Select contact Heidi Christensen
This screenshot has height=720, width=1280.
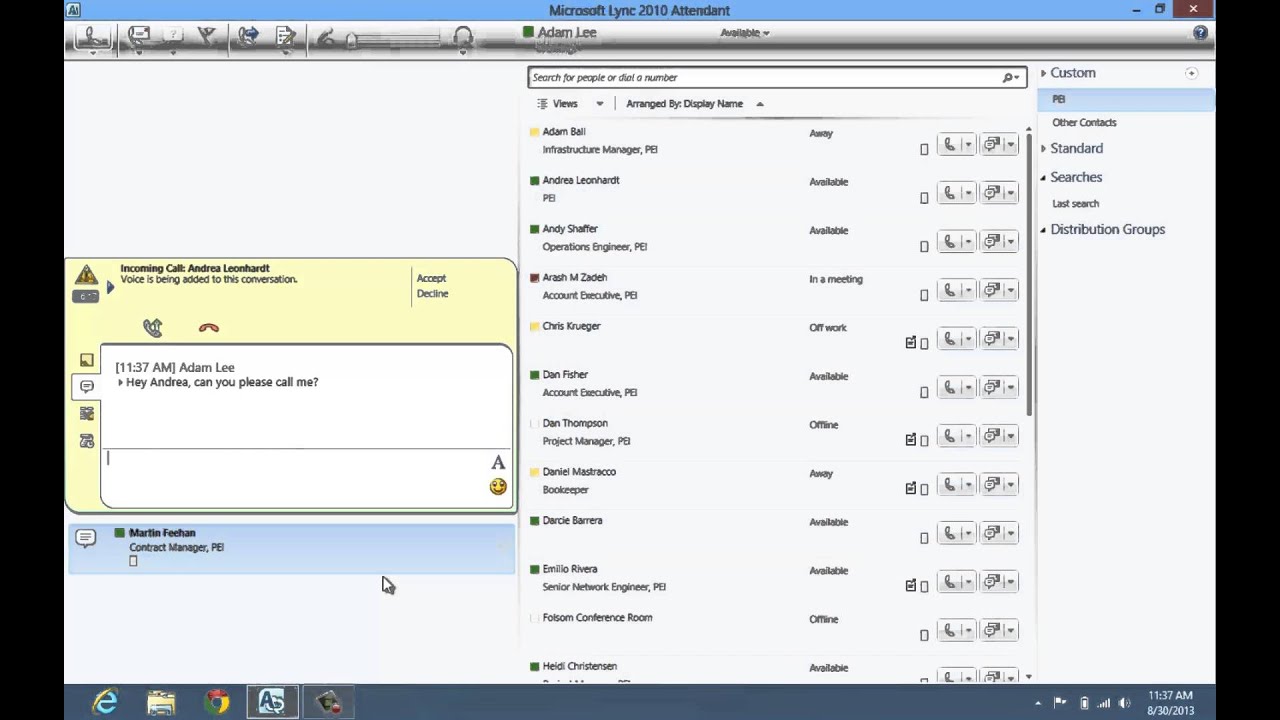pos(579,666)
